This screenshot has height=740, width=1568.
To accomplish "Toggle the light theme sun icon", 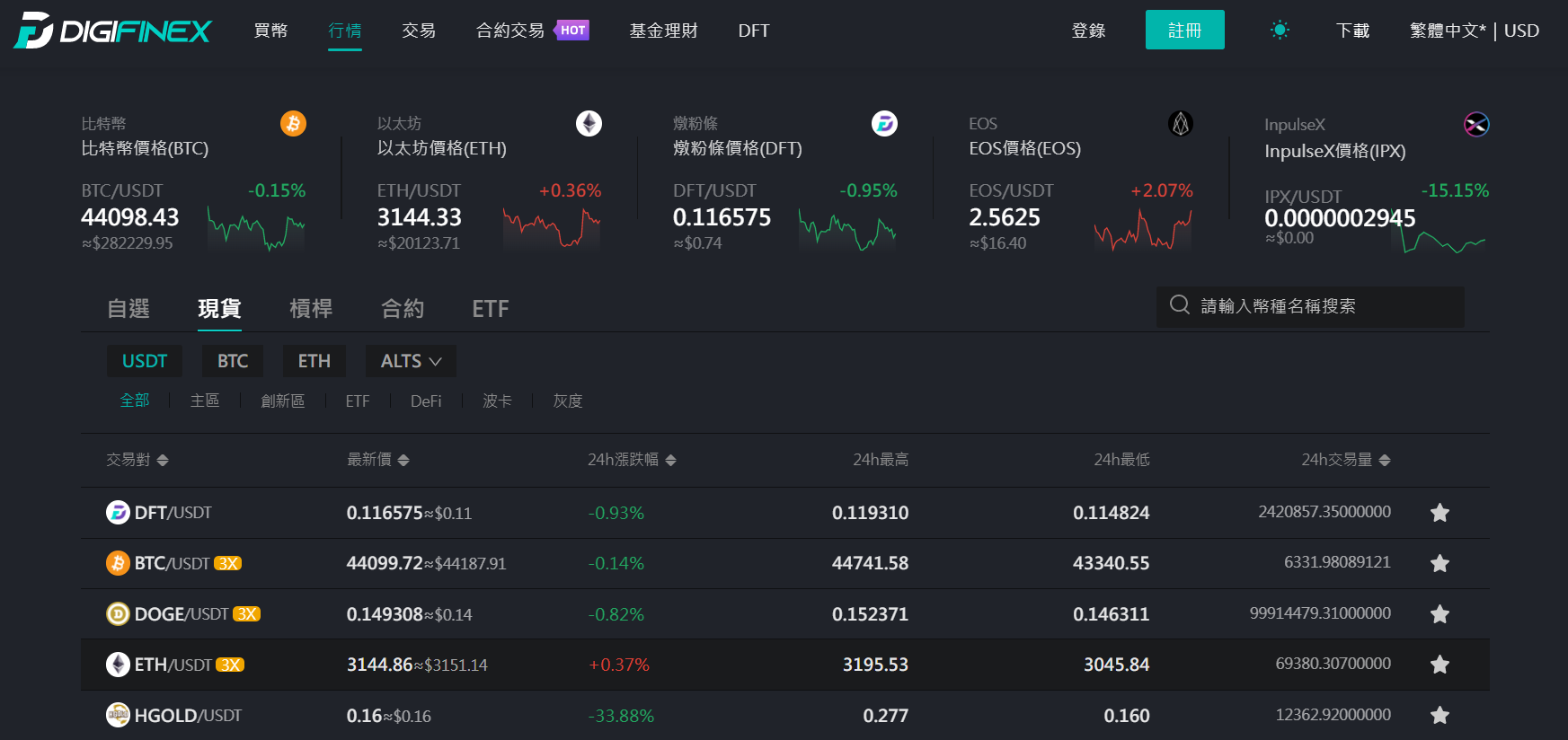I will tap(1280, 31).
